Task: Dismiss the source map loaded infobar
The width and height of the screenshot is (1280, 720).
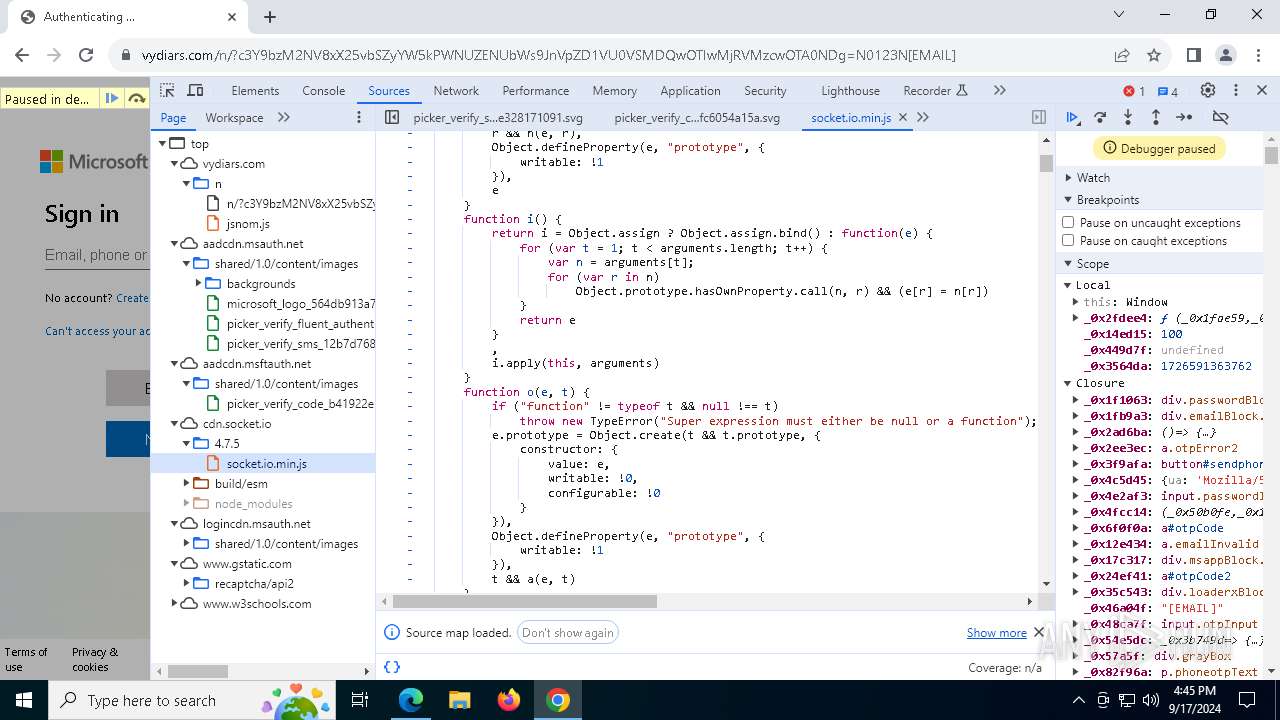Action: point(1039,632)
